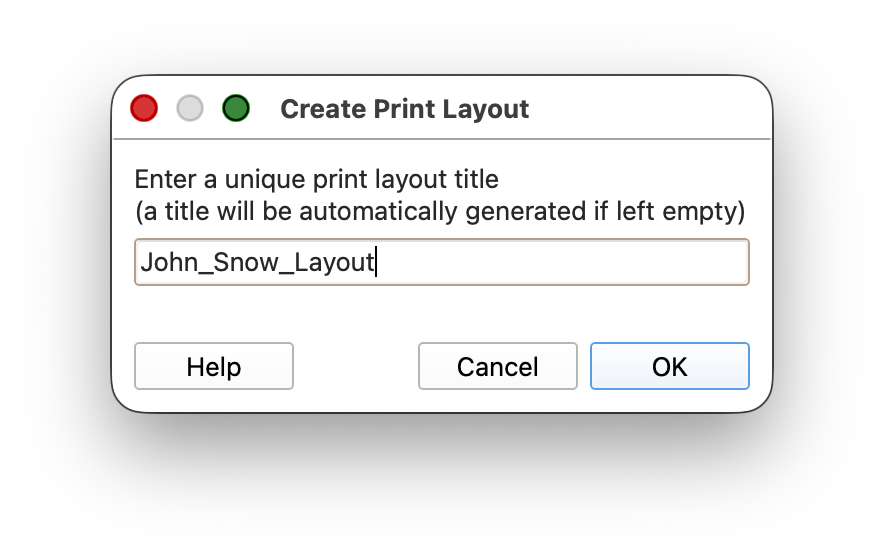The image size is (884, 560).
Task: Cancel the Create Print Layout dialog
Action: 497,367
